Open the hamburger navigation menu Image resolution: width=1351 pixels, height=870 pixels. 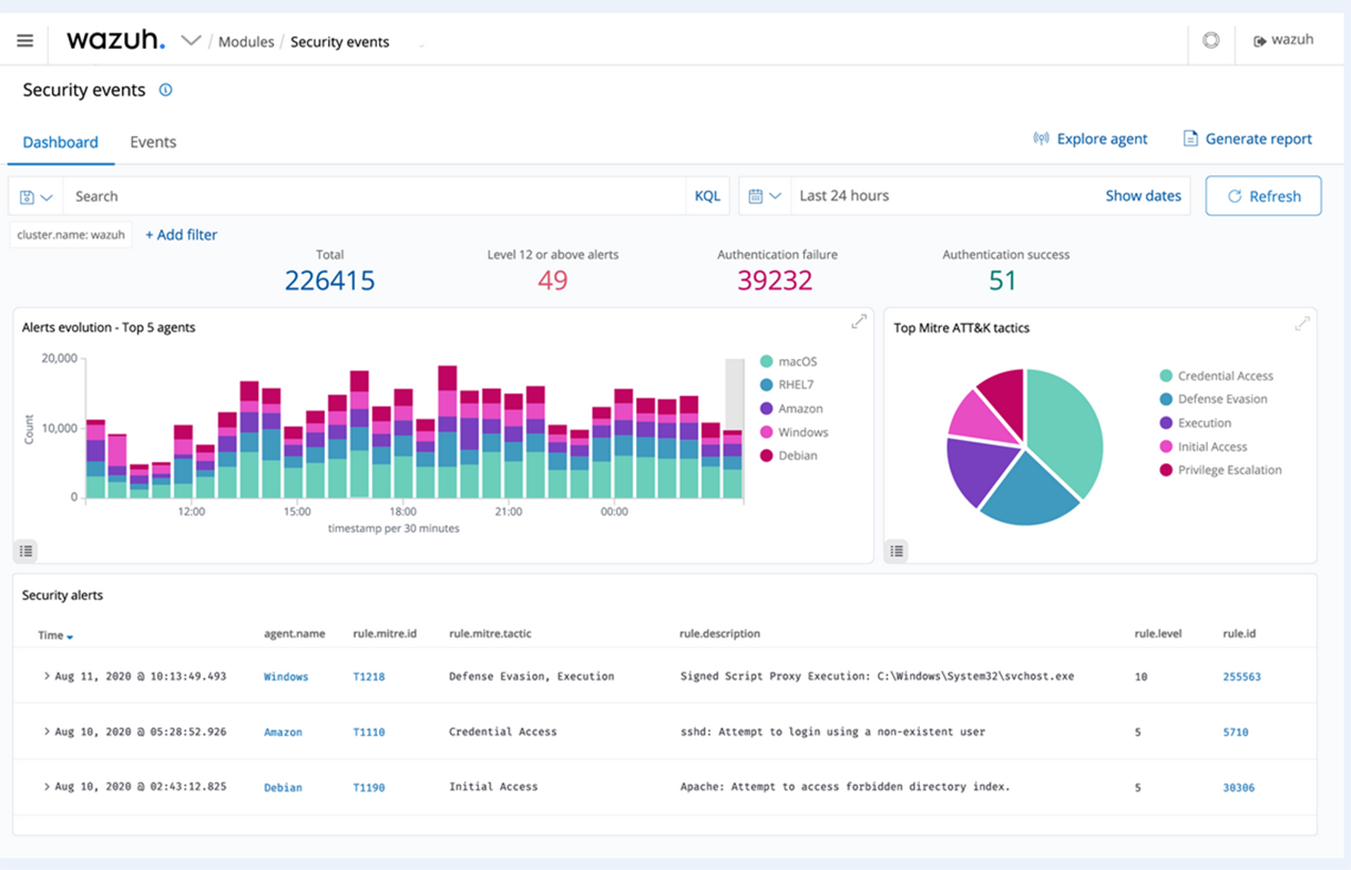25,41
